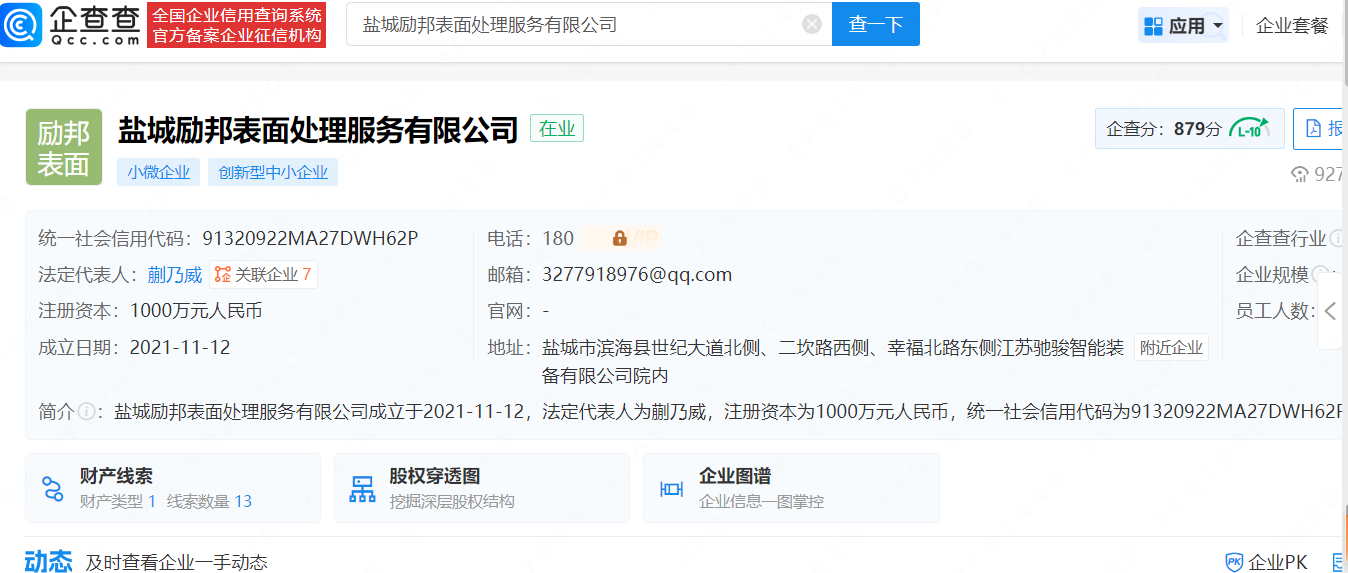Clear the search box with the X icon
The height and width of the screenshot is (573, 1348).
tap(812, 24)
